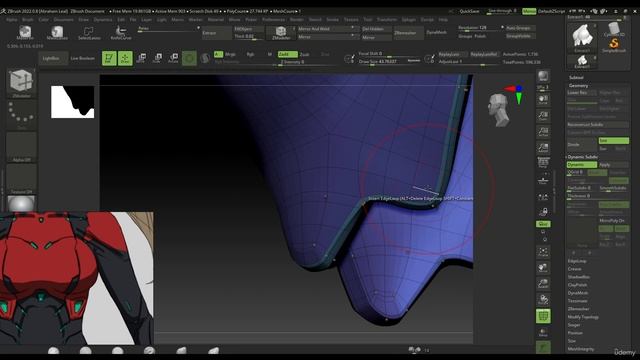Select the MaskLasso brush icon
This screenshot has width=640, height=360.
pyautogui.click(x=57, y=32)
